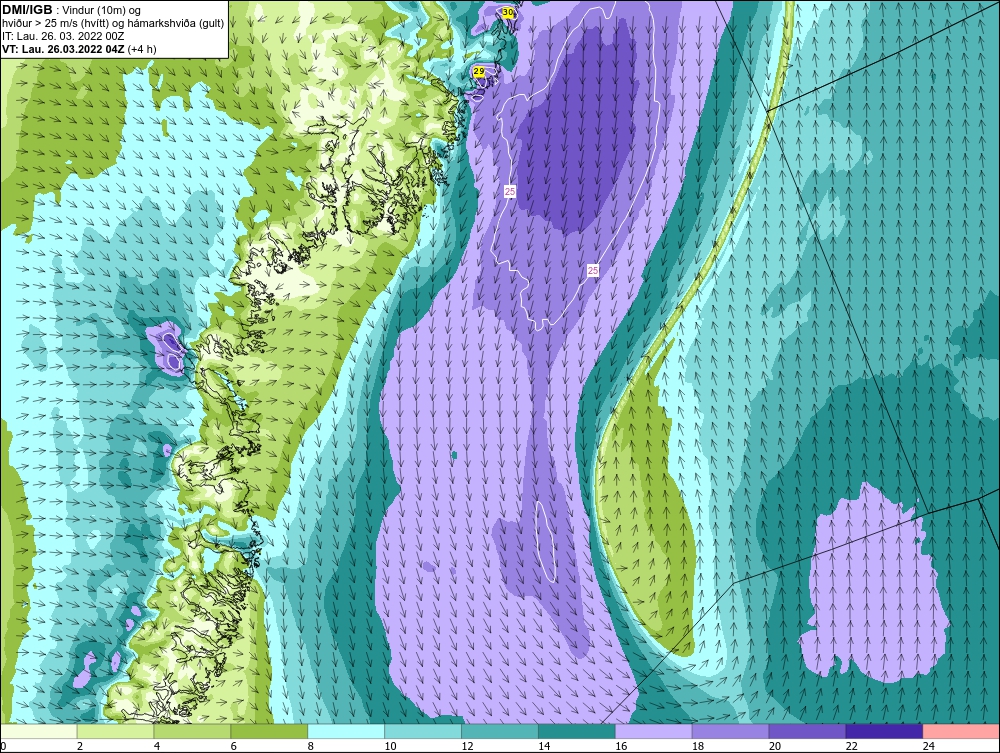Select the 18–20 m/s purple legend swatch
Screen dimensions: 1000x753
[x=730, y=731]
